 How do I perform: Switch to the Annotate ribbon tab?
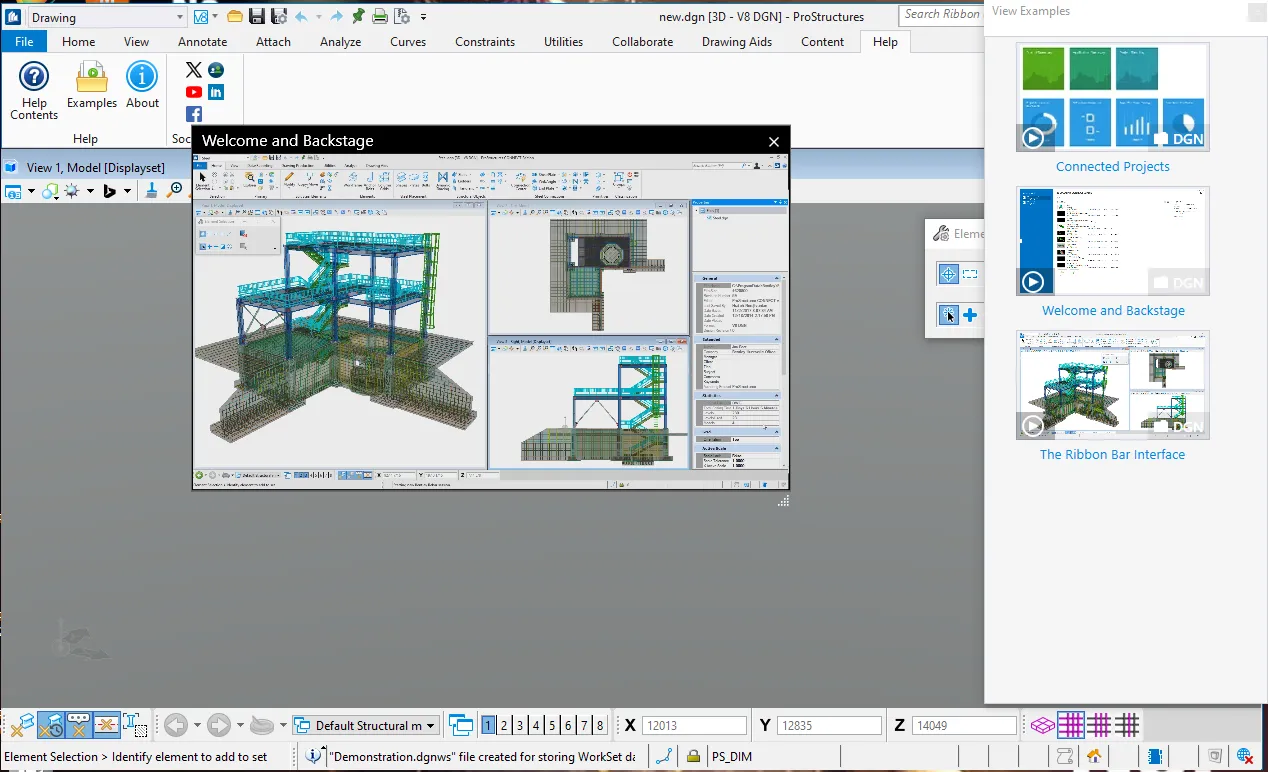[x=202, y=42]
